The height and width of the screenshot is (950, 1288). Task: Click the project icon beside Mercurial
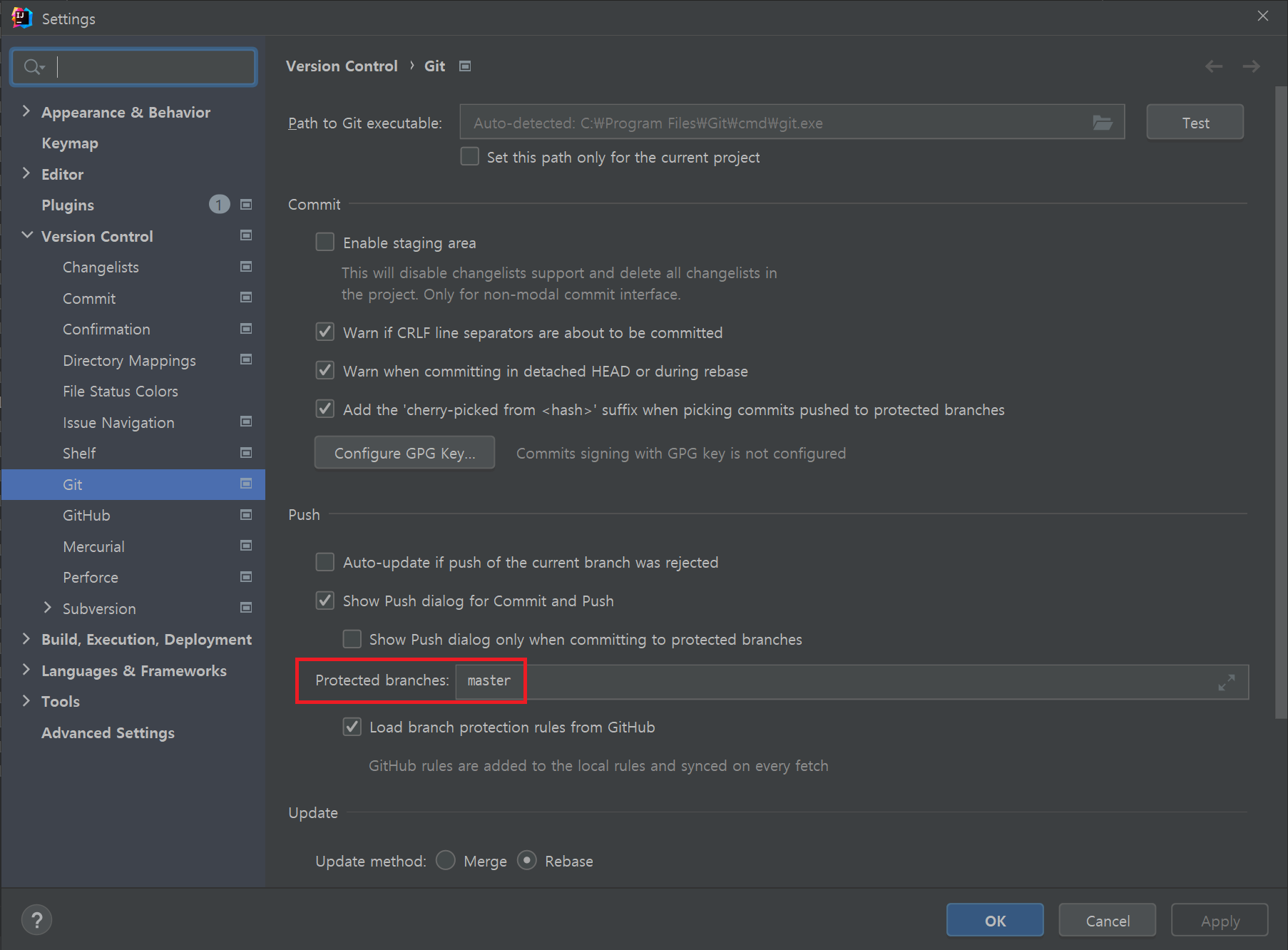pos(246,546)
